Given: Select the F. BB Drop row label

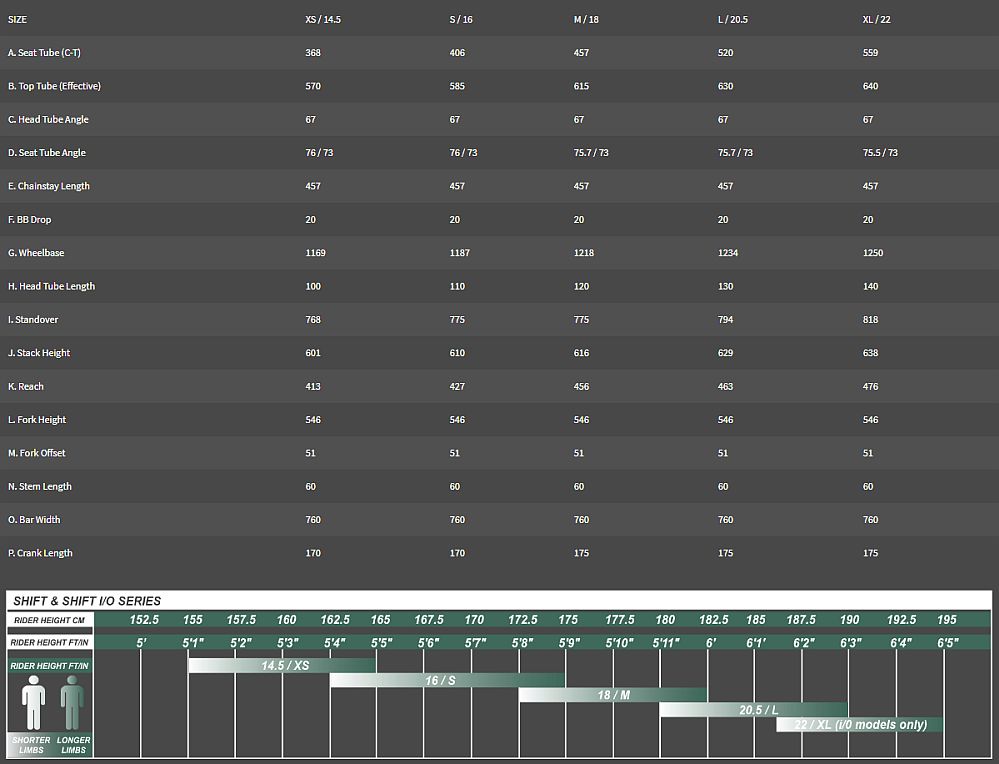Looking at the screenshot, I should [x=29, y=219].
